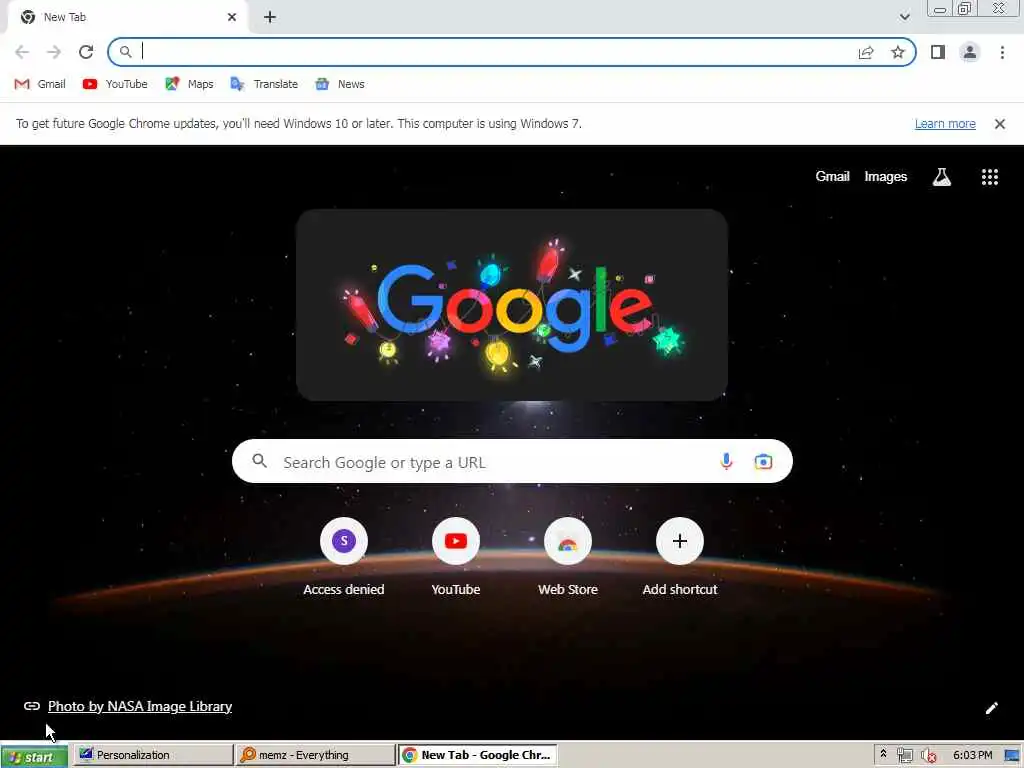Open the Windows start button
The width and height of the screenshot is (1024, 768).
[34, 756]
